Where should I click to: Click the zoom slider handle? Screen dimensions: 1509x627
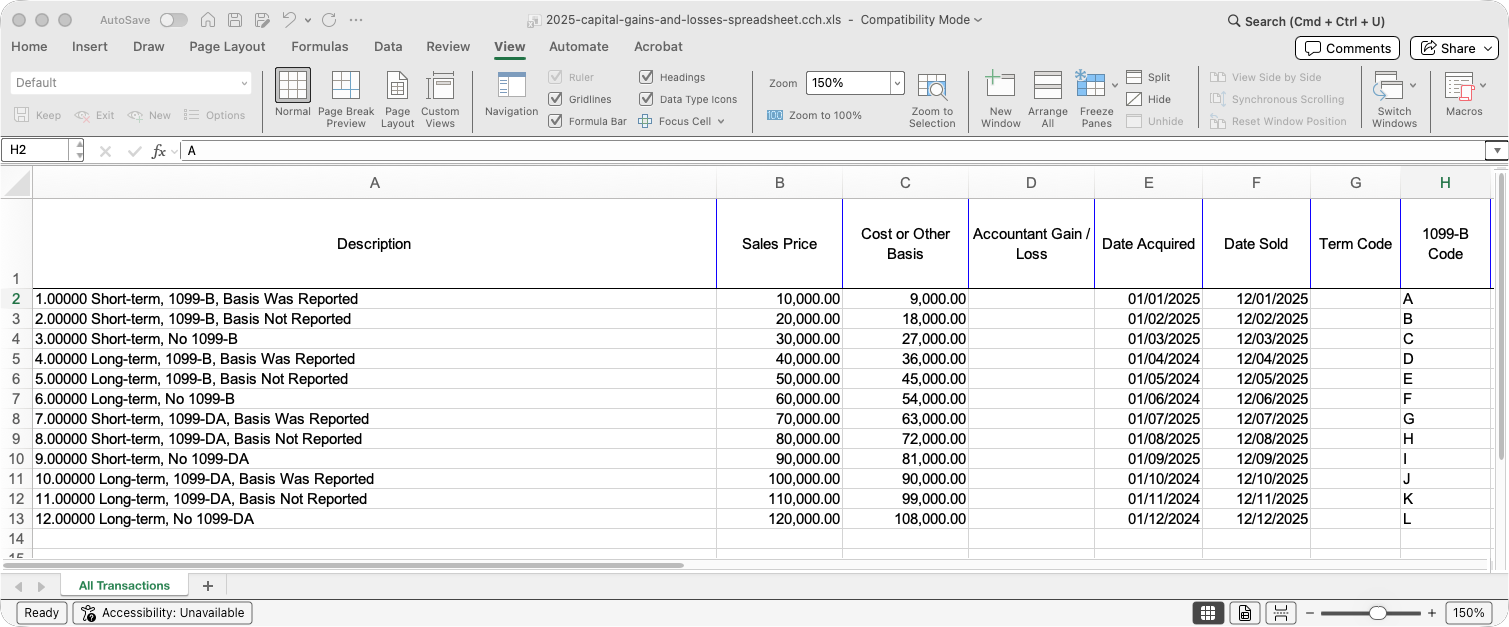(x=1377, y=613)
